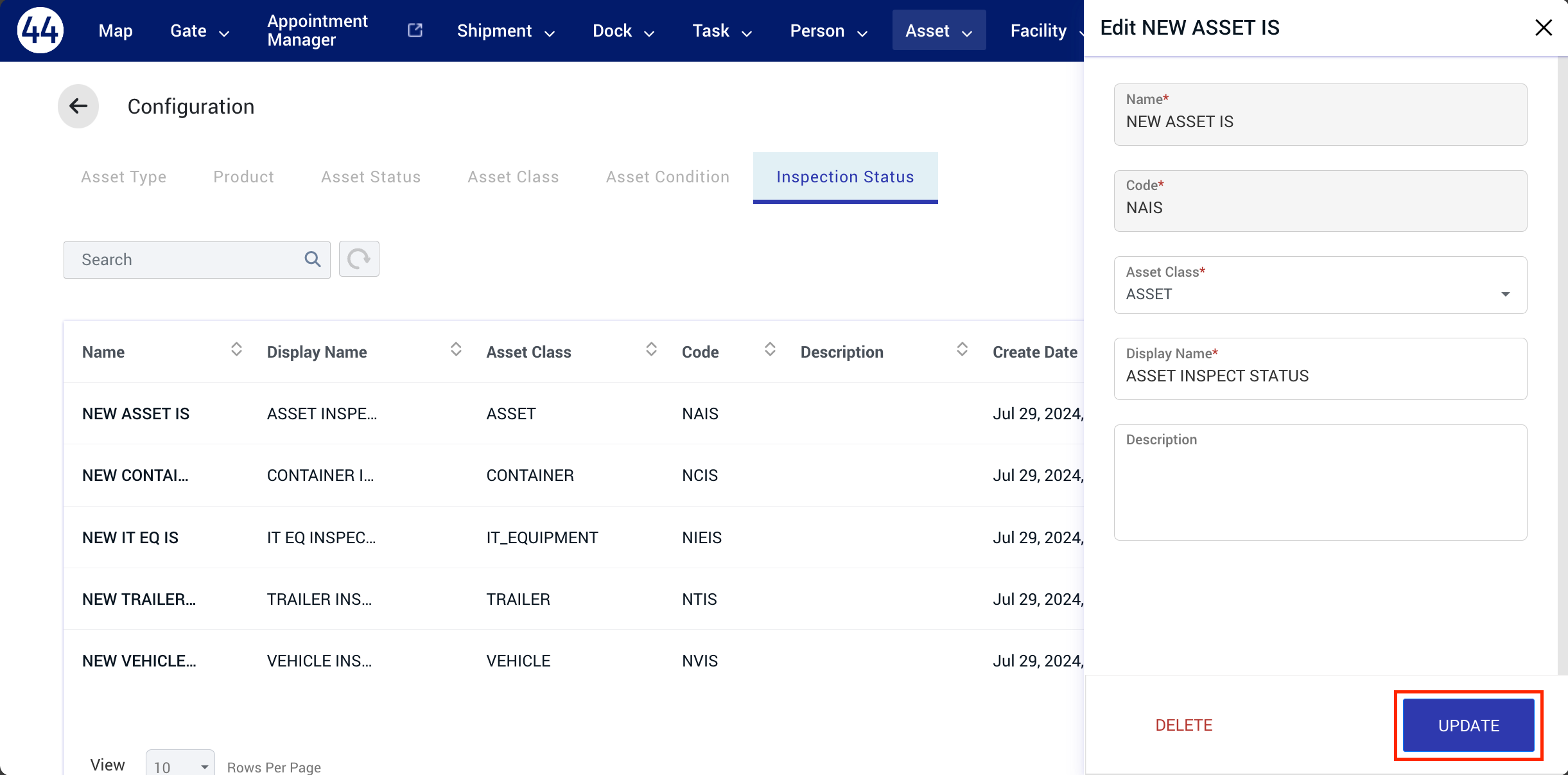Sort table by Display Name column
Screen dimensions: 1568x775
coord(456,350)
